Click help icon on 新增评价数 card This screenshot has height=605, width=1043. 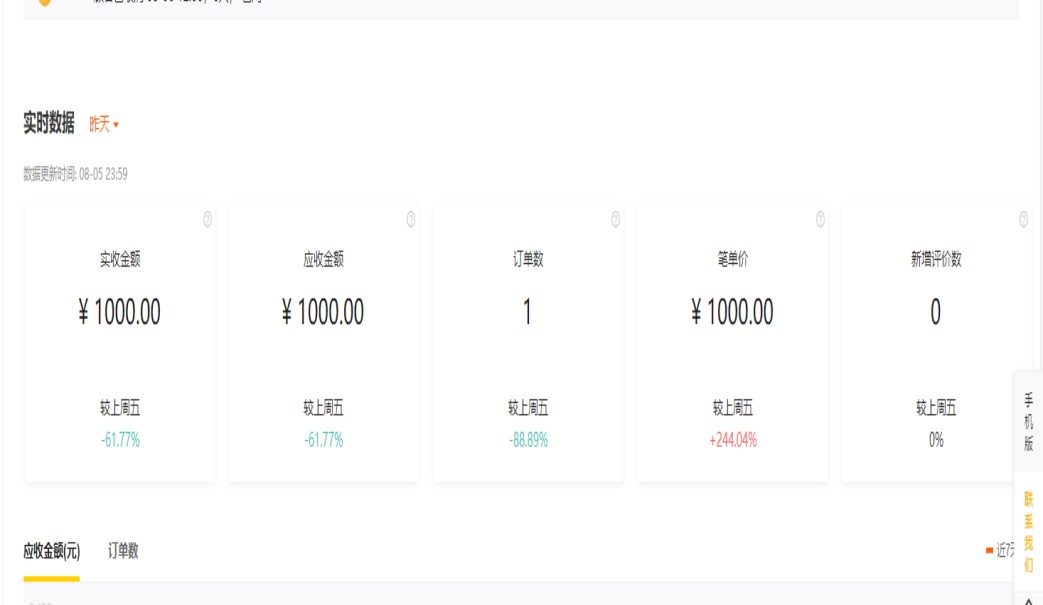pyautogui.click(x=1024, y=220)
